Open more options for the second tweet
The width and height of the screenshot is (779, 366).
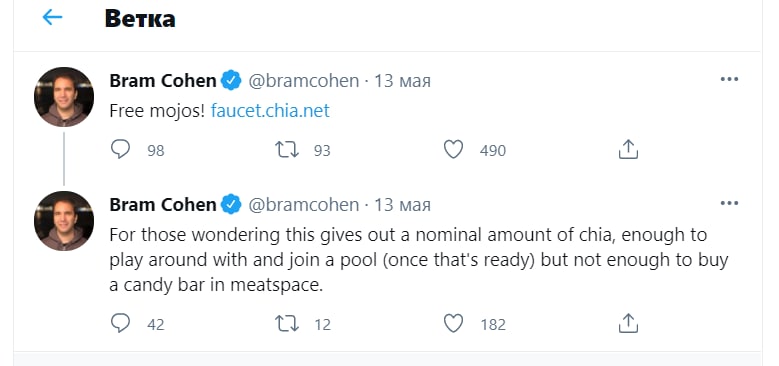(729, 203)
